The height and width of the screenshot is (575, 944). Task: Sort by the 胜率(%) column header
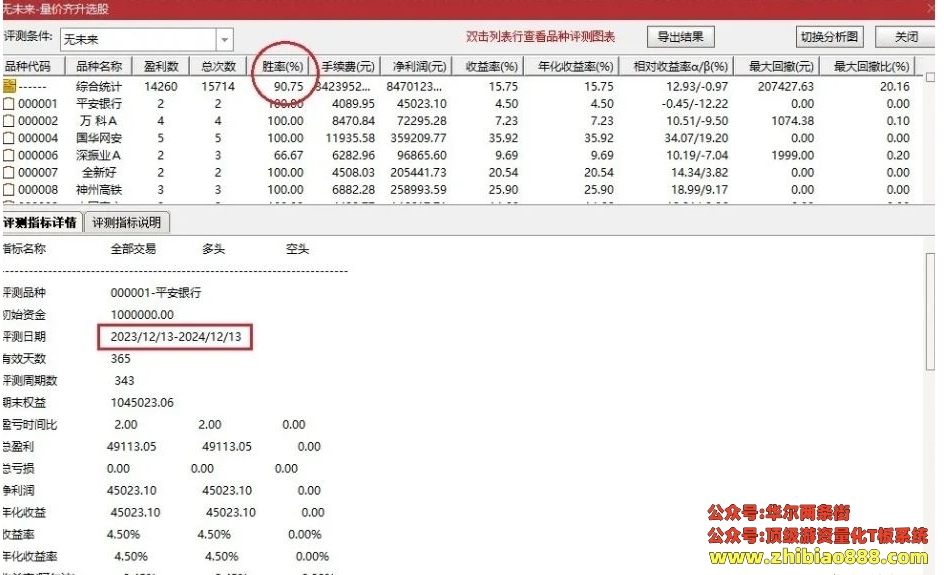pyautogui.click(x=282, y=66)
